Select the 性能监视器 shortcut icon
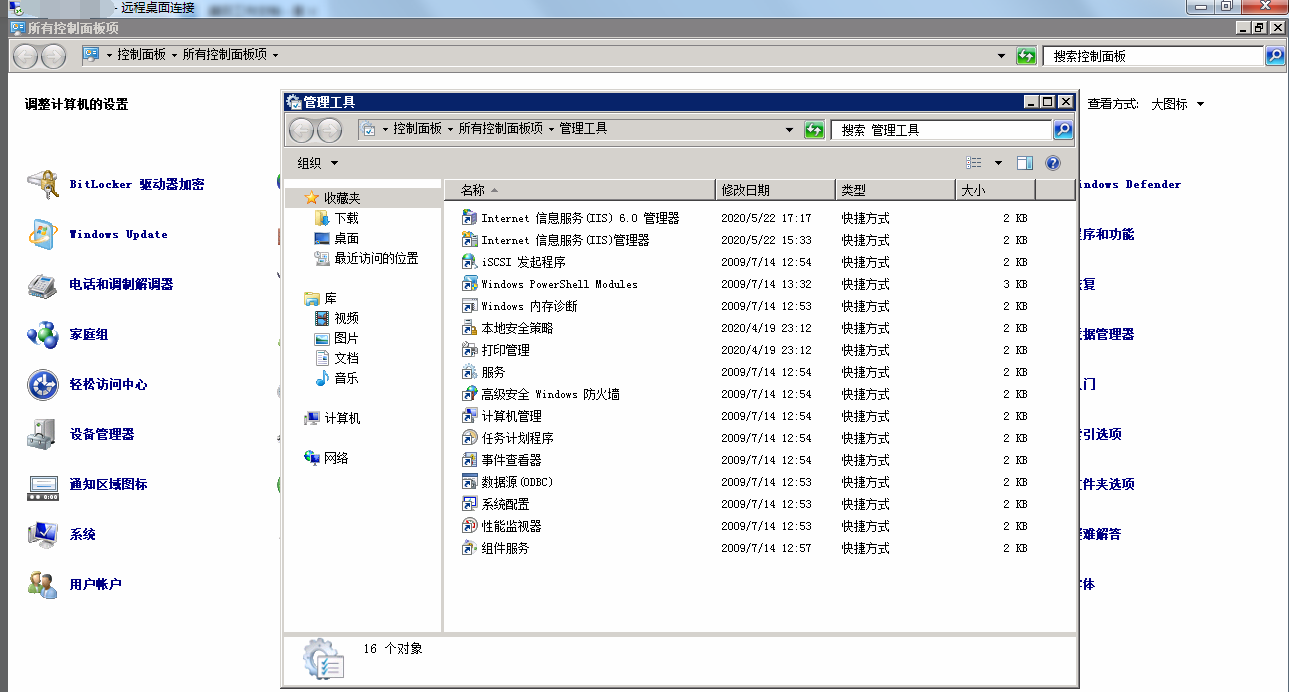 tap(470, 526)
